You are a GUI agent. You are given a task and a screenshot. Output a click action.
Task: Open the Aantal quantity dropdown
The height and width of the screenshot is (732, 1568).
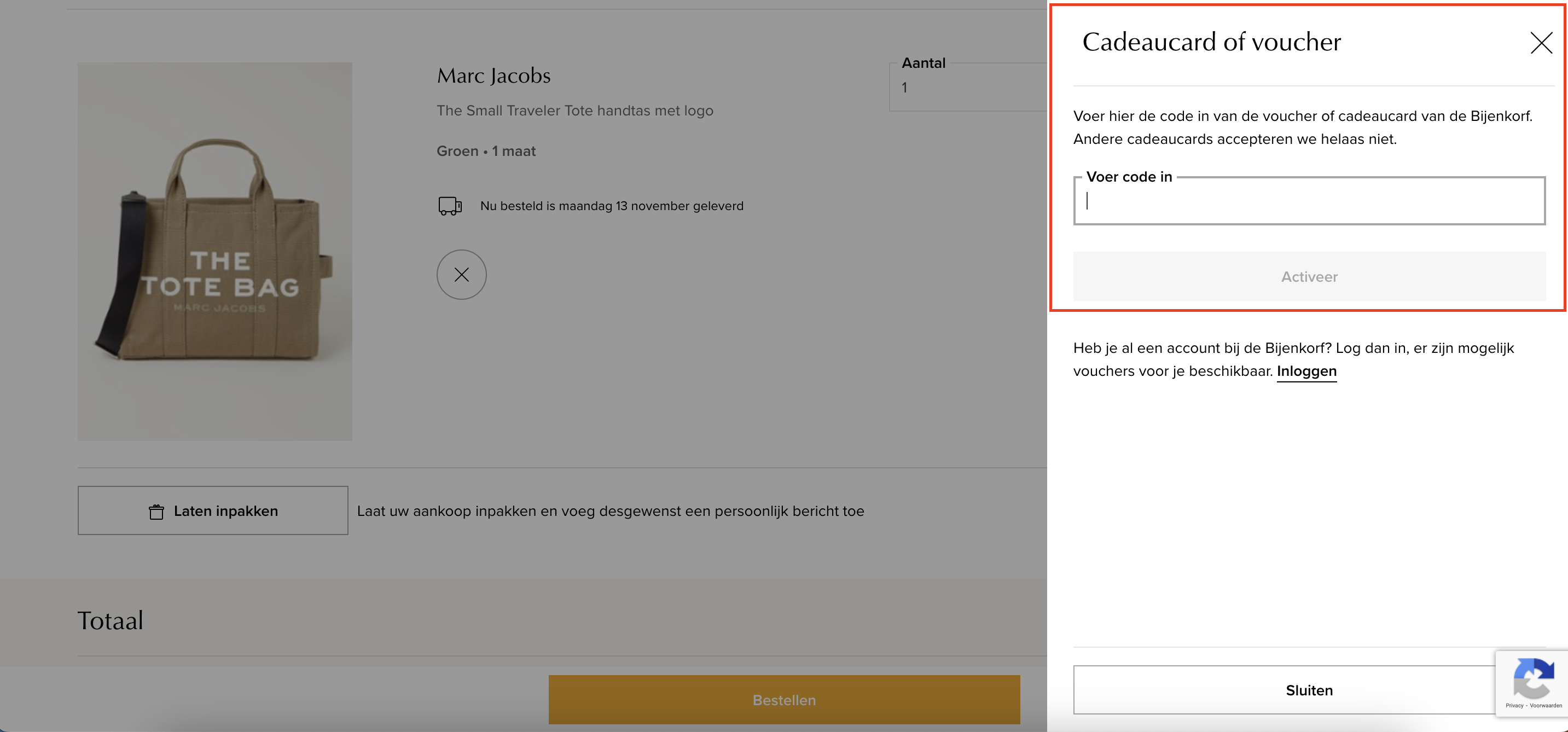(968, 87)
